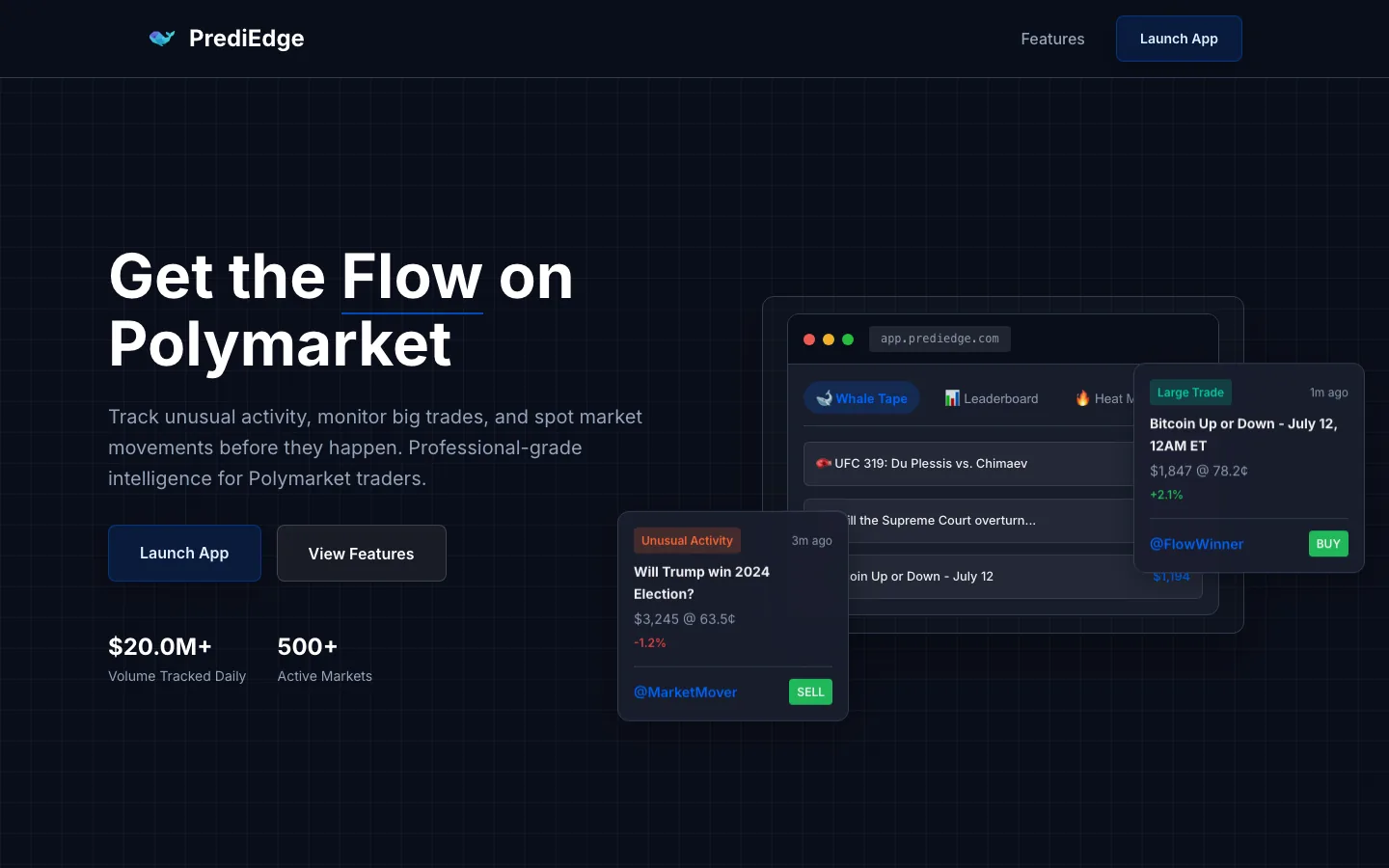Screen dimensions: 1389x868
Task: Click the Volume Tracked Daily label
Action: (x=177, y=676)
